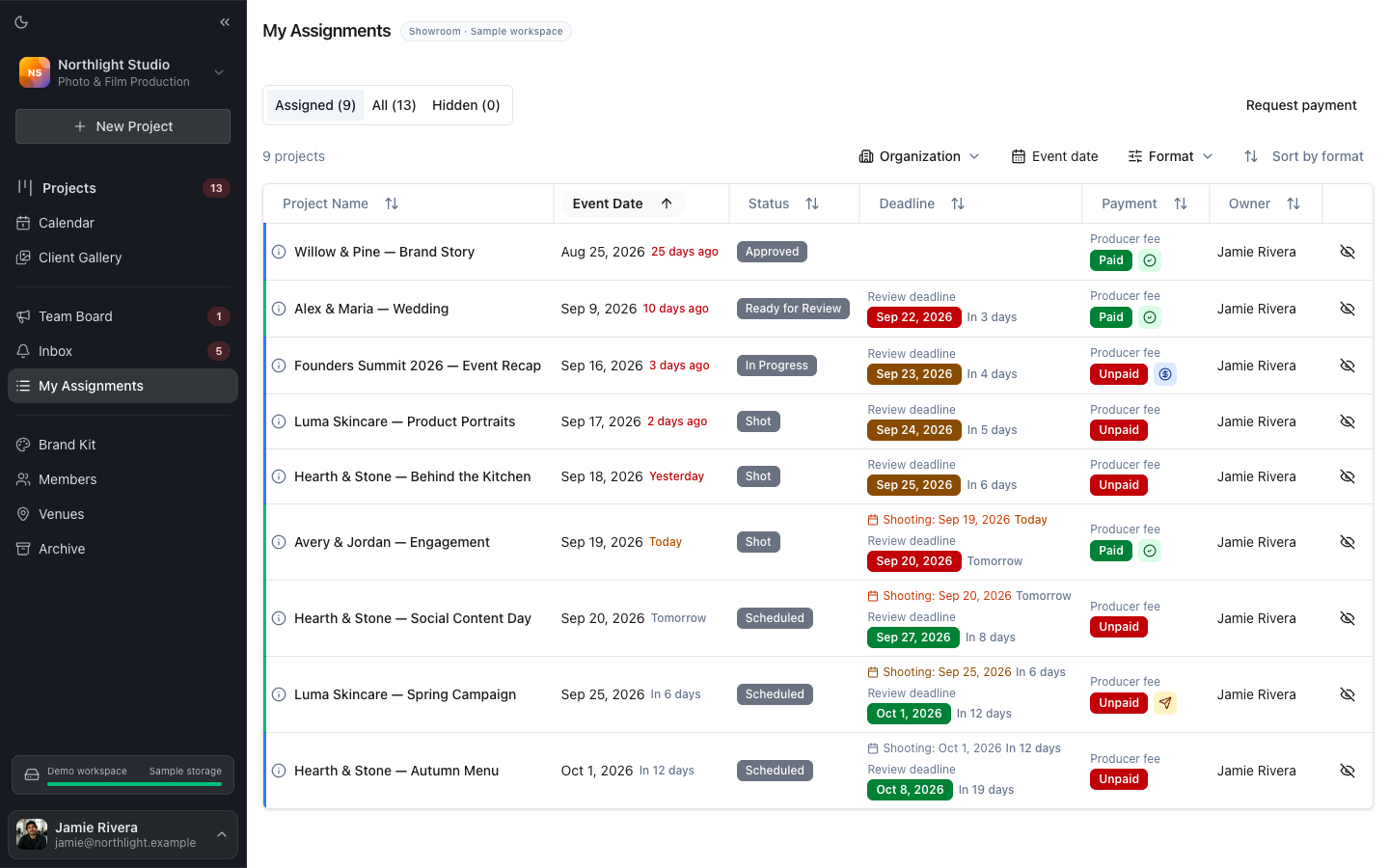Screen dimensions: 1389x868
Task: Open Inbox in sidebar
Action: 123,351
